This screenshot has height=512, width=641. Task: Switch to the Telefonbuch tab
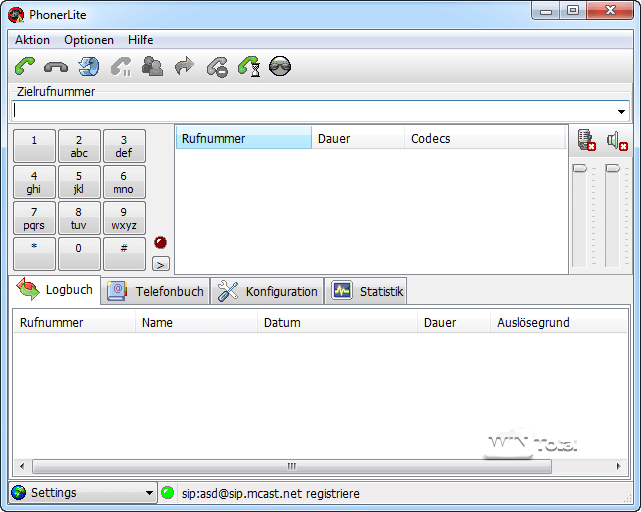[x=155, y=291]
